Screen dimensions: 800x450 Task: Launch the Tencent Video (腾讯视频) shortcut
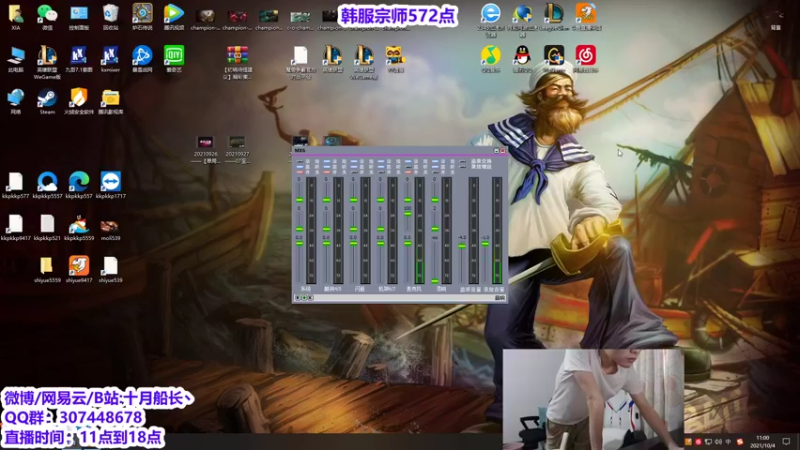click(174, 16)
